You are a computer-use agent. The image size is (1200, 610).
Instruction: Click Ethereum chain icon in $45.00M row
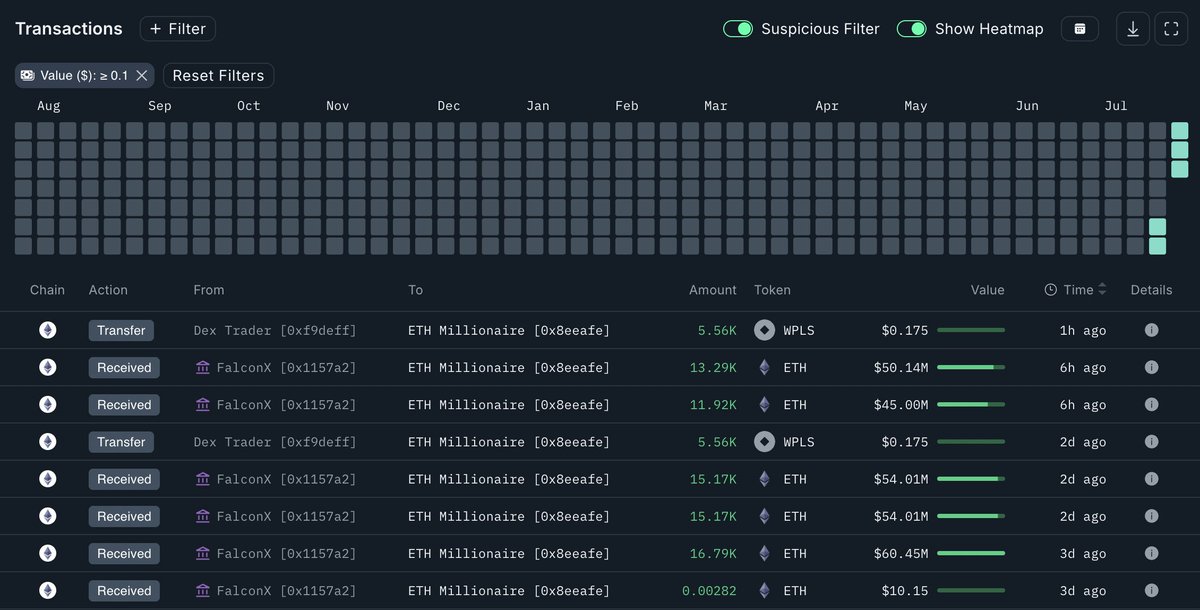coord(47,405)
